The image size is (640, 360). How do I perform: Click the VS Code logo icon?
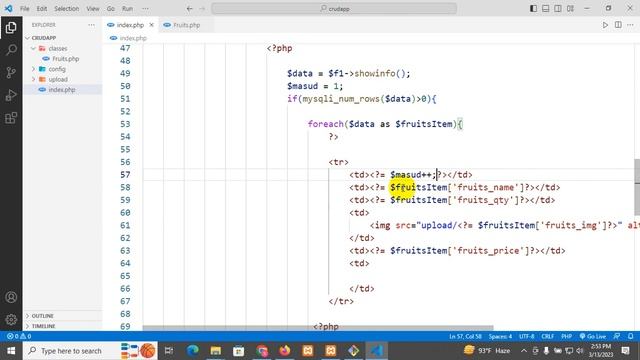(9, 8)
